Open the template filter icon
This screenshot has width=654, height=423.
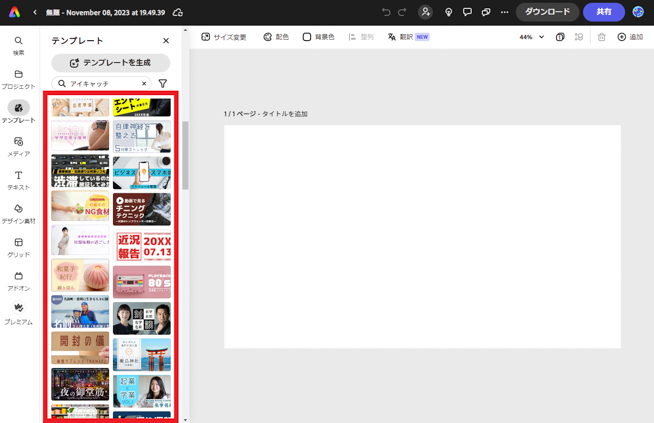click(163, 84)
